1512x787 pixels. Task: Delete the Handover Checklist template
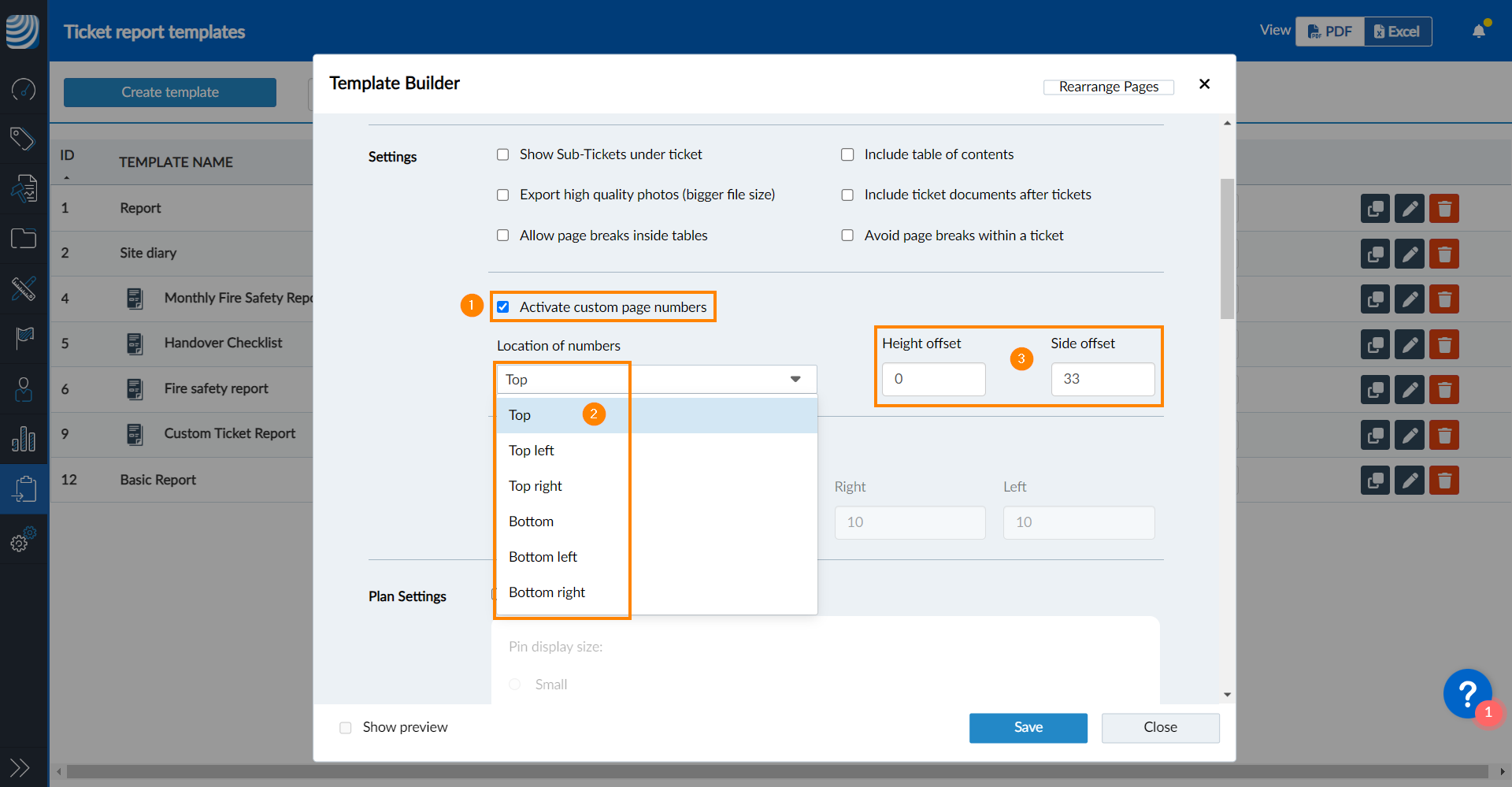click(1445, 344)
